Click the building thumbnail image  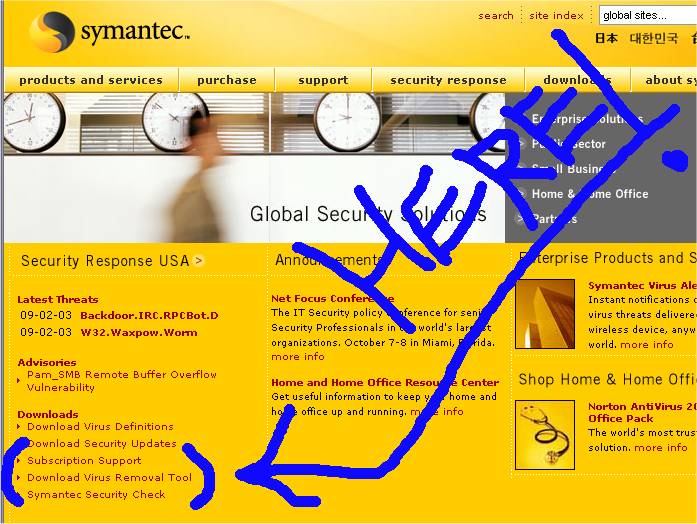[x=545, y=314]
